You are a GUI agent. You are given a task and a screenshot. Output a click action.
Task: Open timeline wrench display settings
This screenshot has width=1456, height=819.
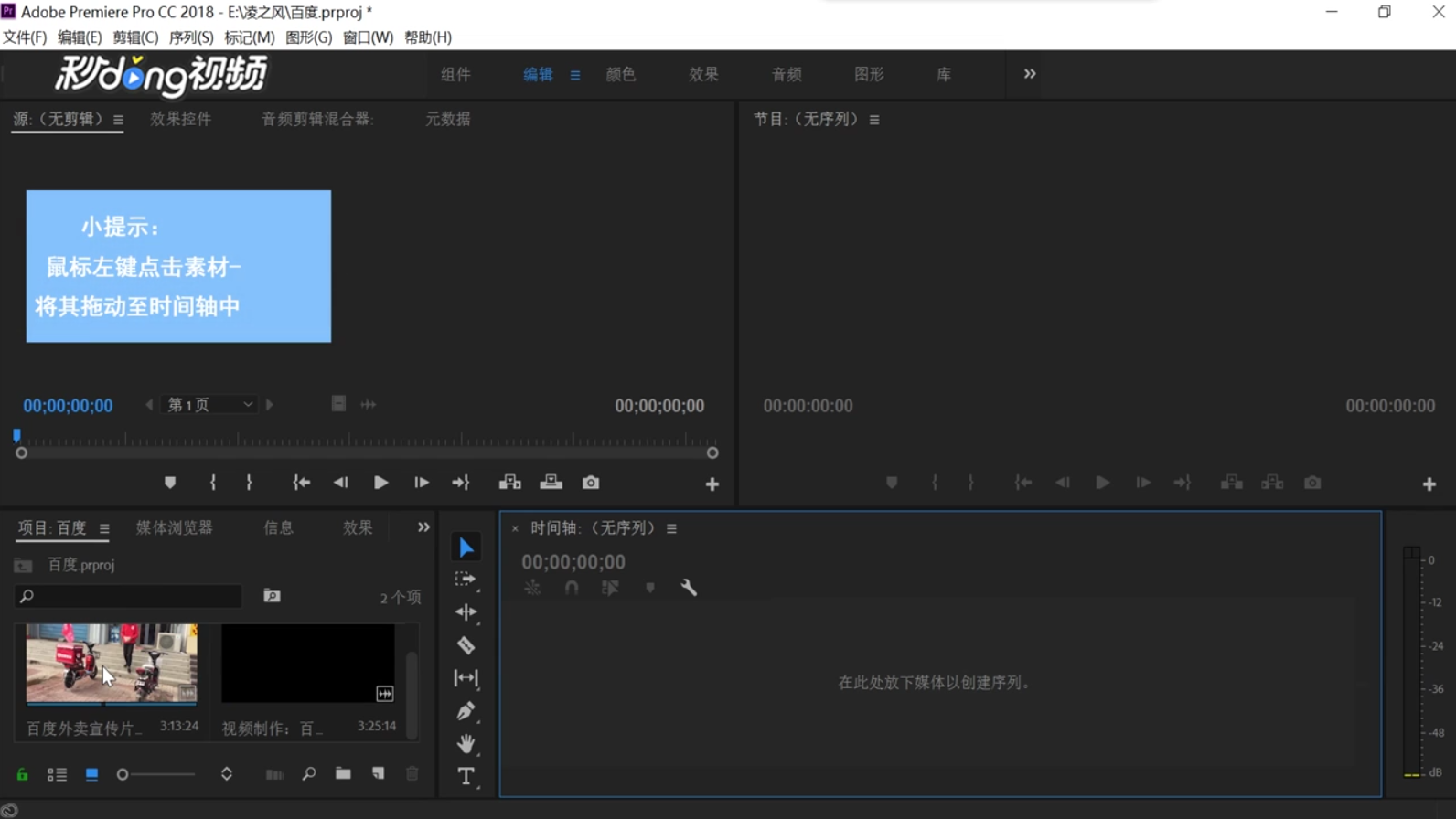point(689,588)
